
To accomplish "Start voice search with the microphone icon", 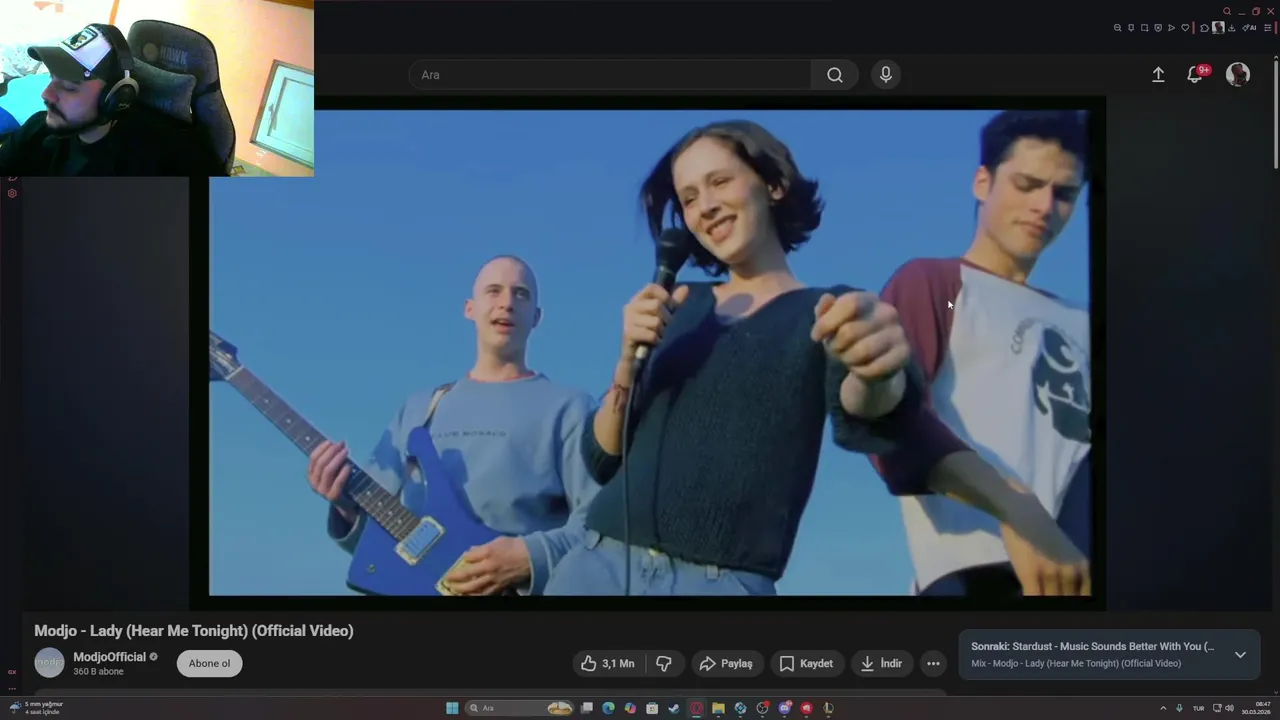I will (x=885, y=75).
